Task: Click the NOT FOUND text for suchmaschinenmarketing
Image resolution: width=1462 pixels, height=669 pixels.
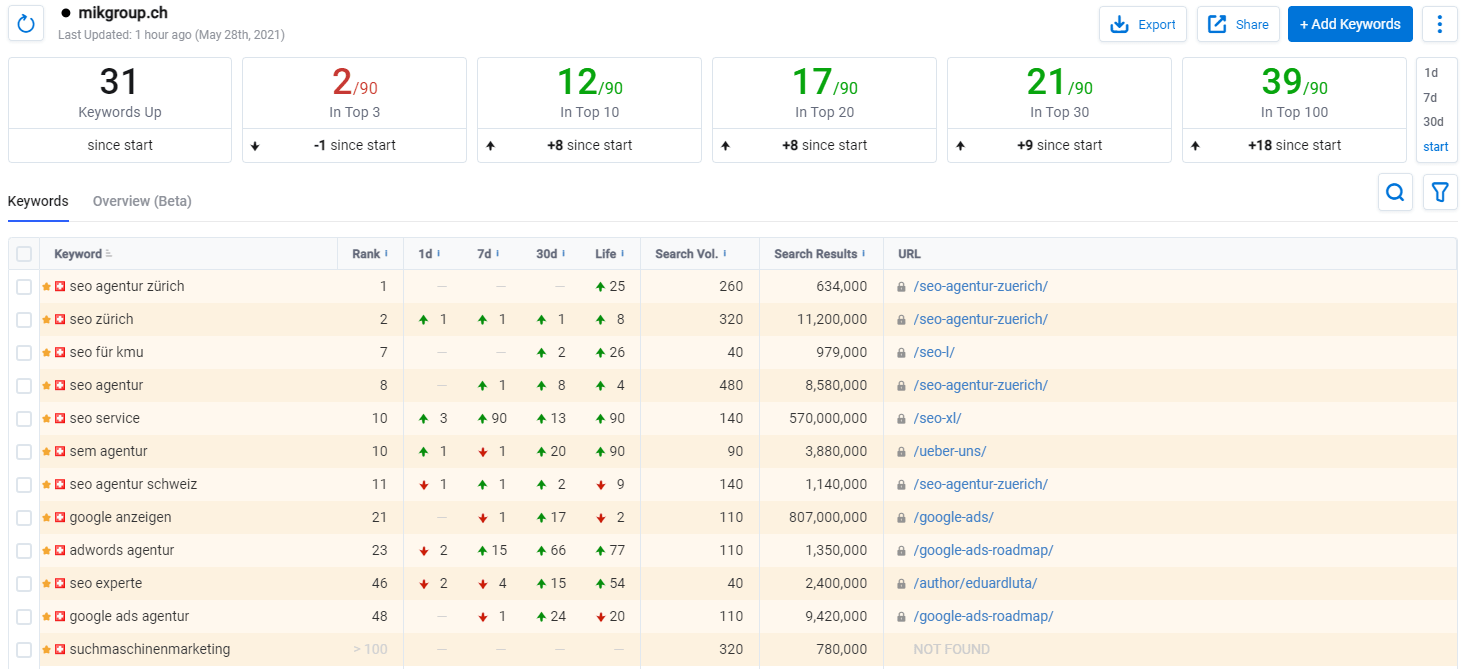Action: click(951, 649)
